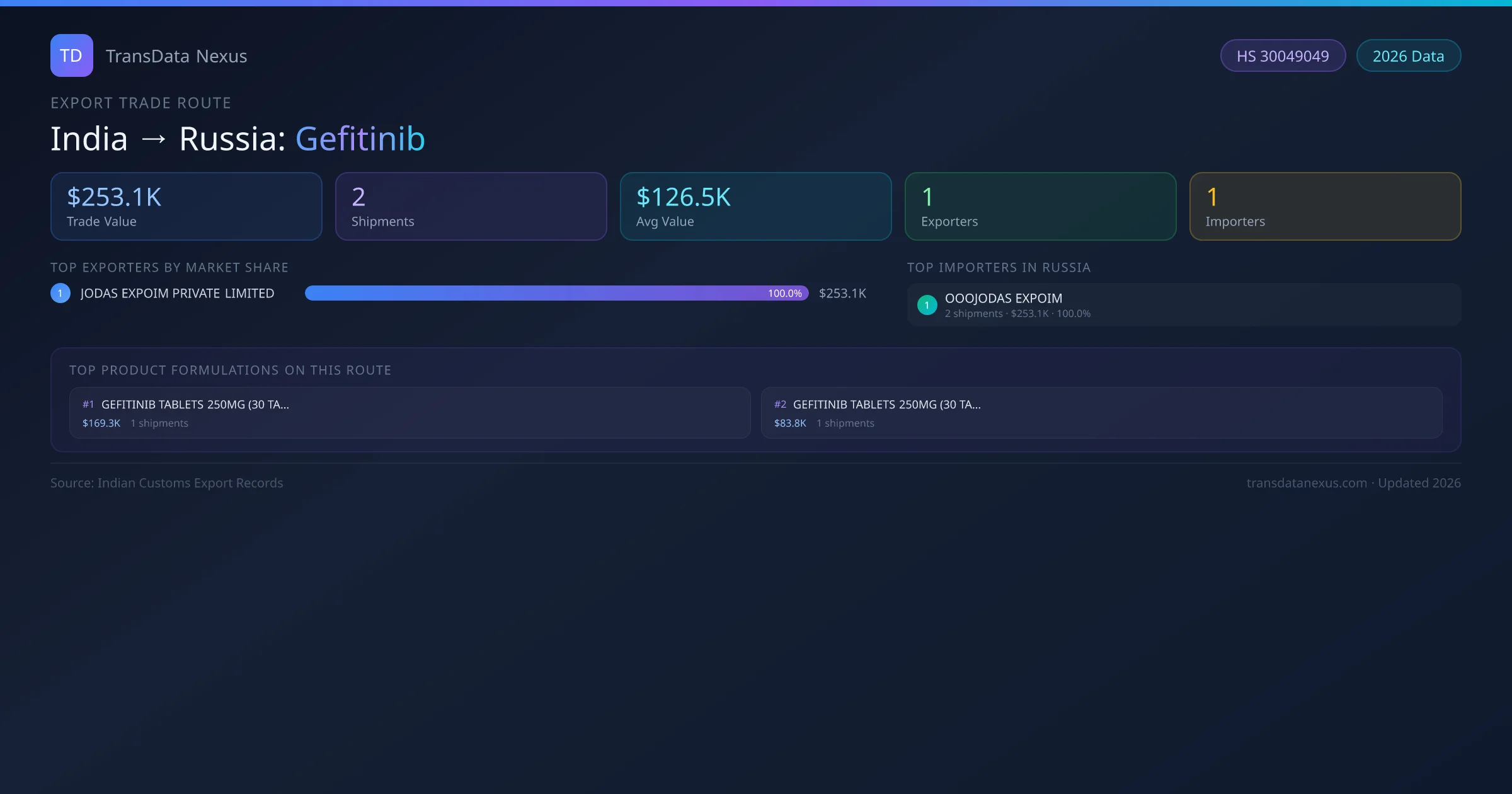Open the #2 Gefitinib tablets formulation card
The image size is (1512, 794).
1101,413
